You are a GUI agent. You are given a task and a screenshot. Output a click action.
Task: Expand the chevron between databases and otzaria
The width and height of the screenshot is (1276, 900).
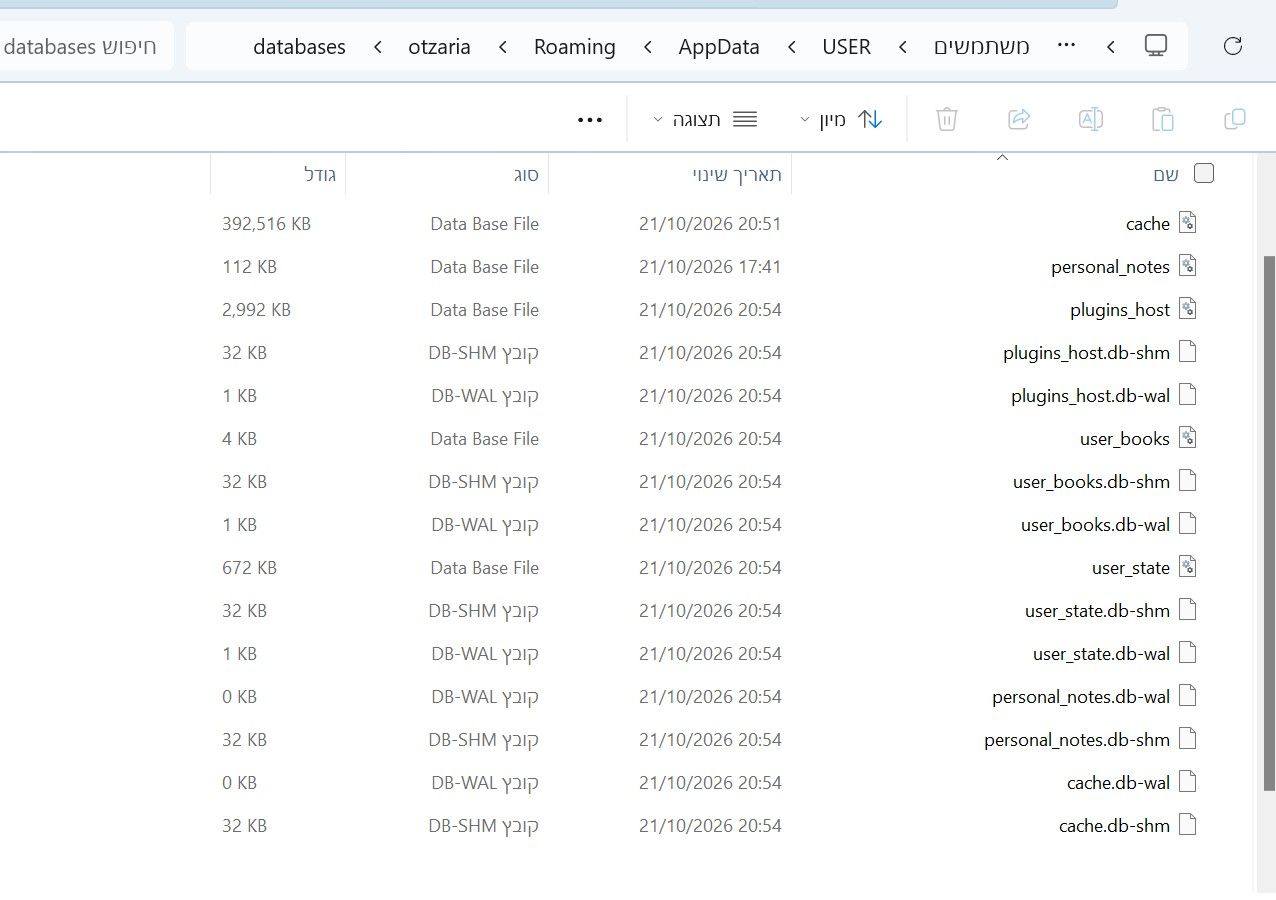coord(378,47)
